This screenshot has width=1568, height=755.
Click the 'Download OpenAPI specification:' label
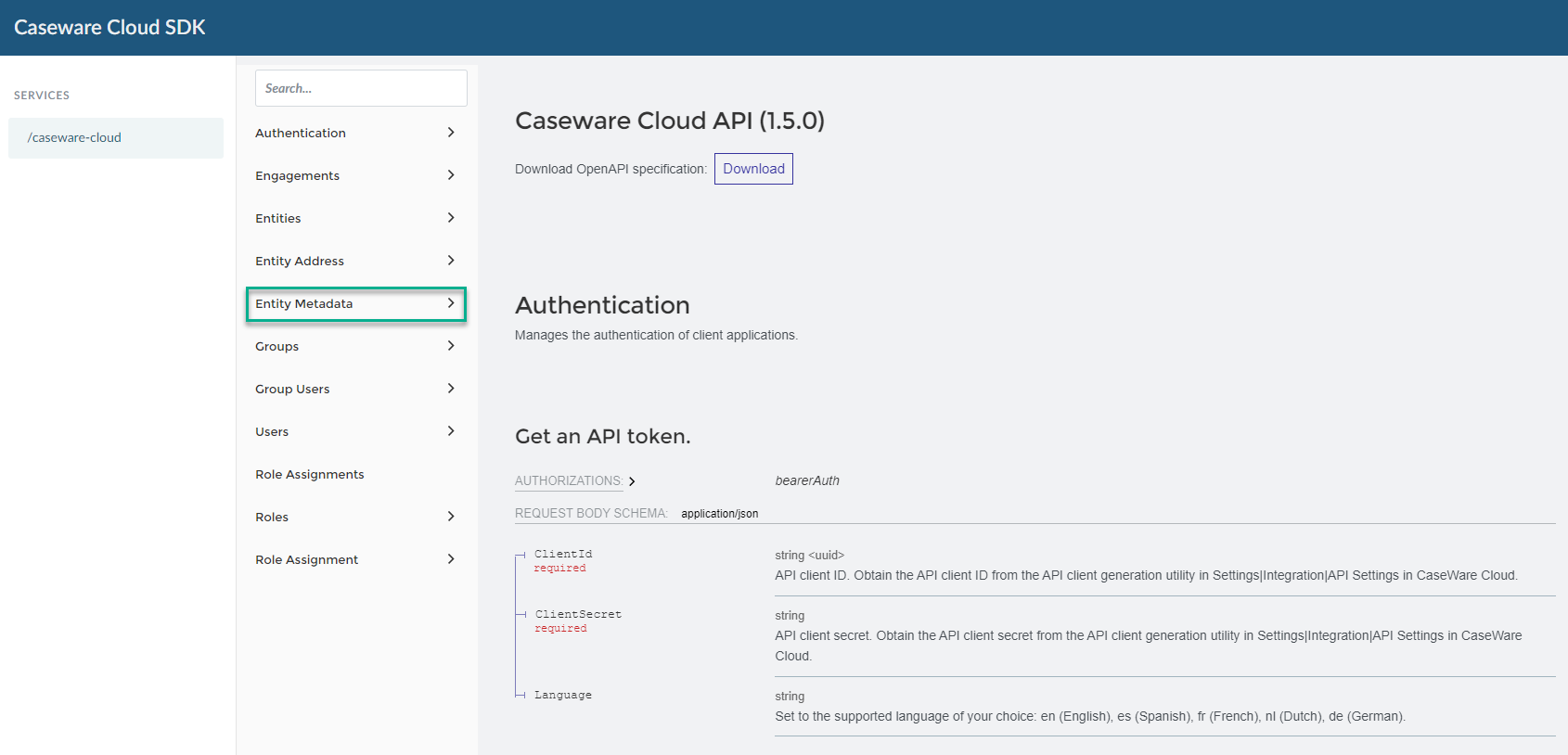pos(610,169)
